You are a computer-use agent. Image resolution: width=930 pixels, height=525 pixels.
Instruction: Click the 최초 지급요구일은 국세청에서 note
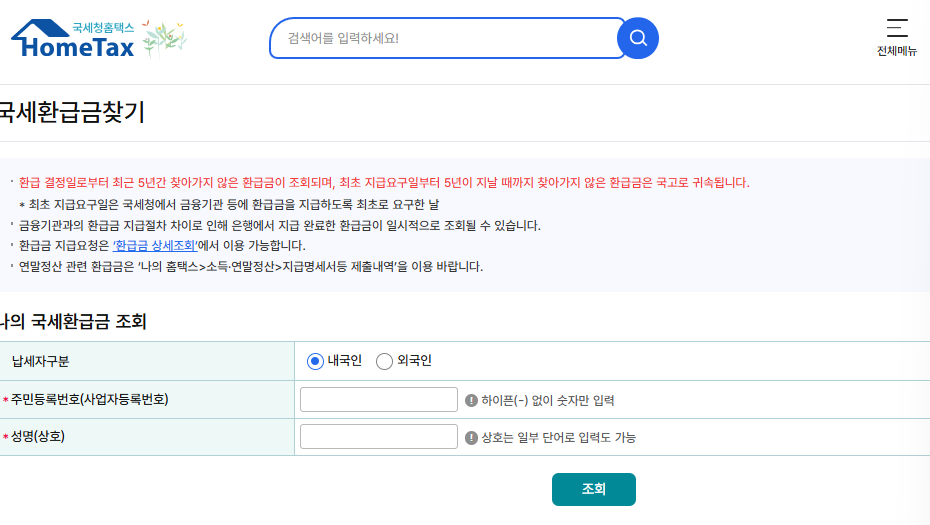229,205
